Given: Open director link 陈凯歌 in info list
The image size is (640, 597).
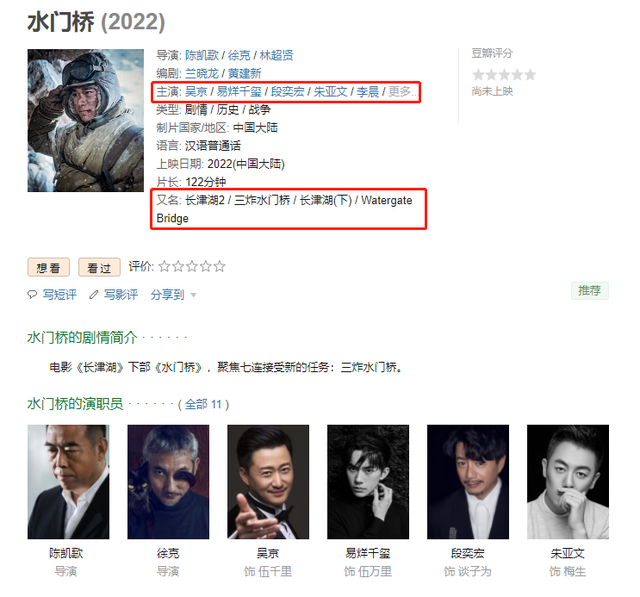Looking at the screenshot, I should click(x=202, y=55).
